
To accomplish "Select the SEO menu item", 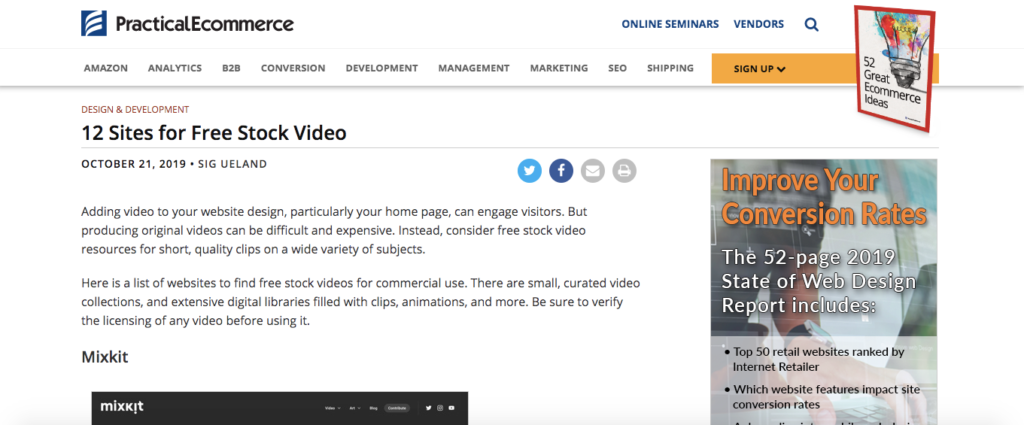I will coord(618,68).
